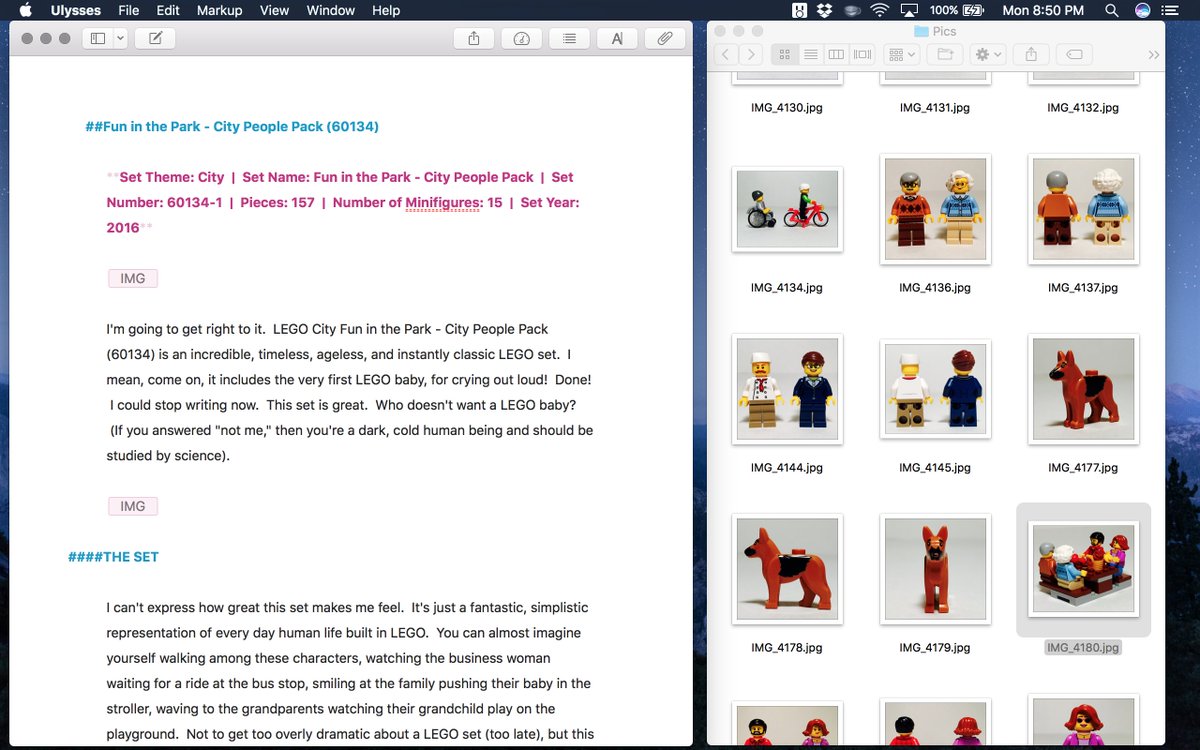Expand Finder toolbar overflow chevrons
This screenshot has width=1200, height=750.
click(x=1154, y=55)
